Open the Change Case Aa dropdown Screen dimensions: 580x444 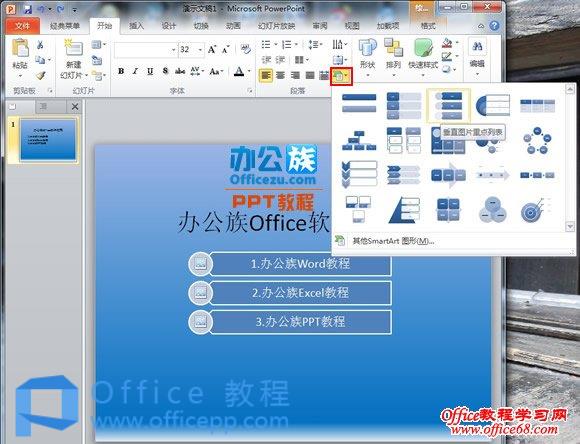[216, 71]
